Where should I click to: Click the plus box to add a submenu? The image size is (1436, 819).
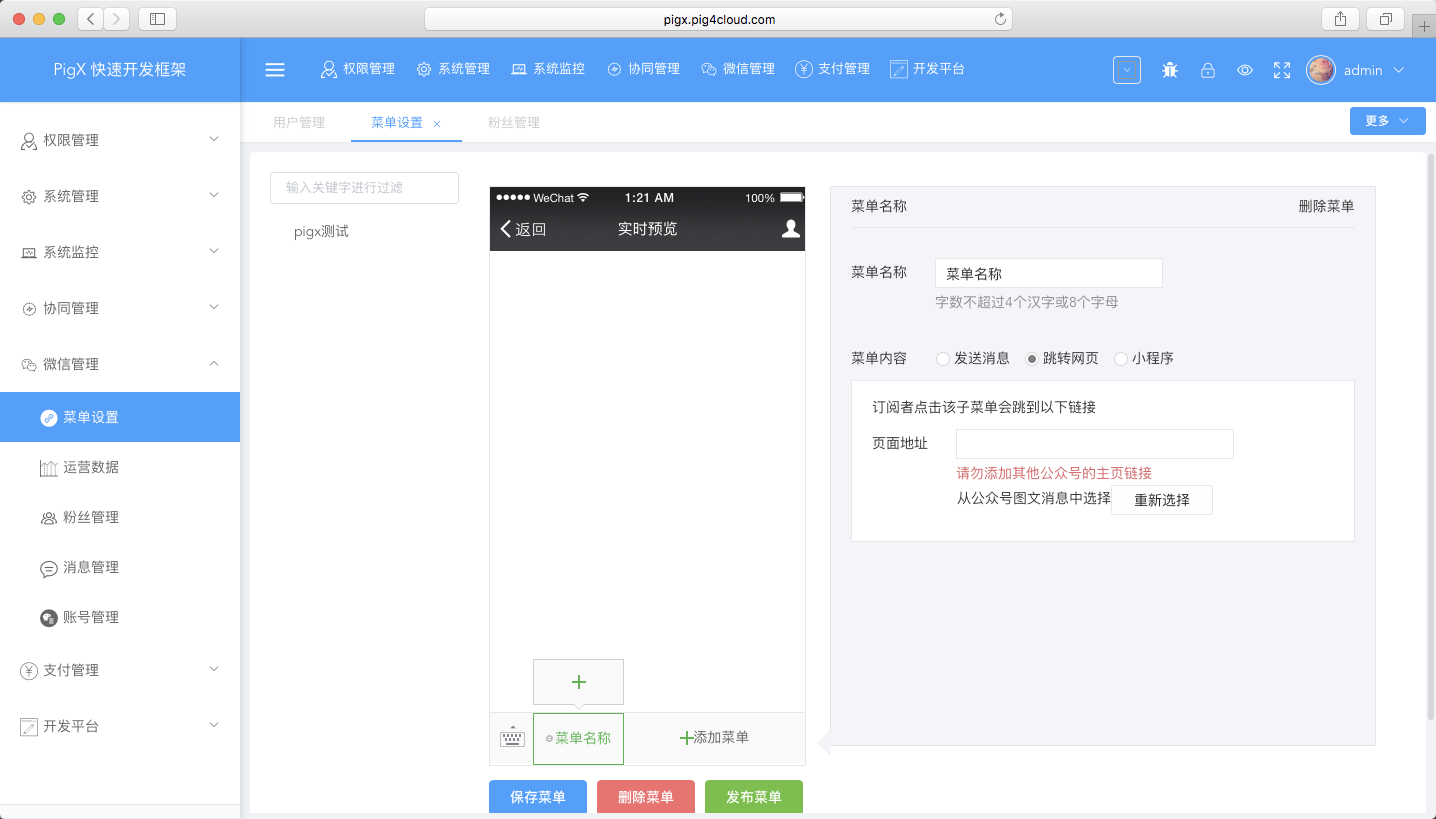coord(578,682)
